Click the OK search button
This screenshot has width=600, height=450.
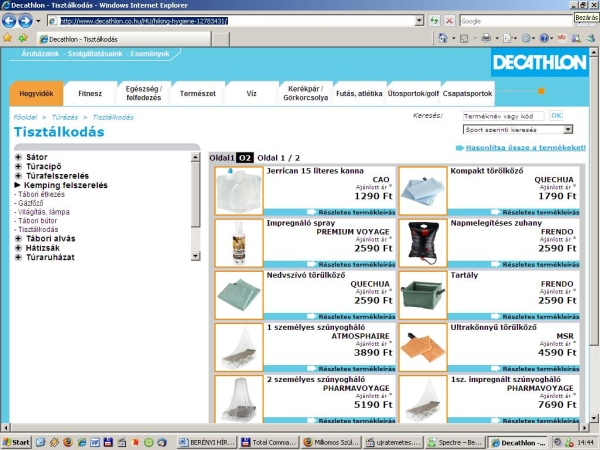pyautogui.click(x=556, y=116)
